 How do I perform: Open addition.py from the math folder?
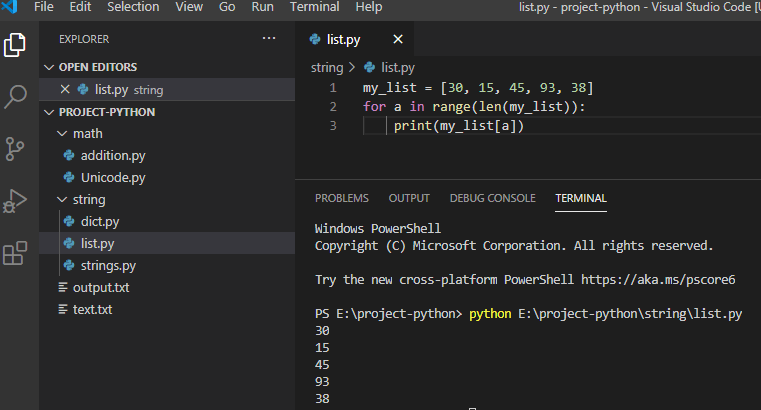click(x=113, y=155)
